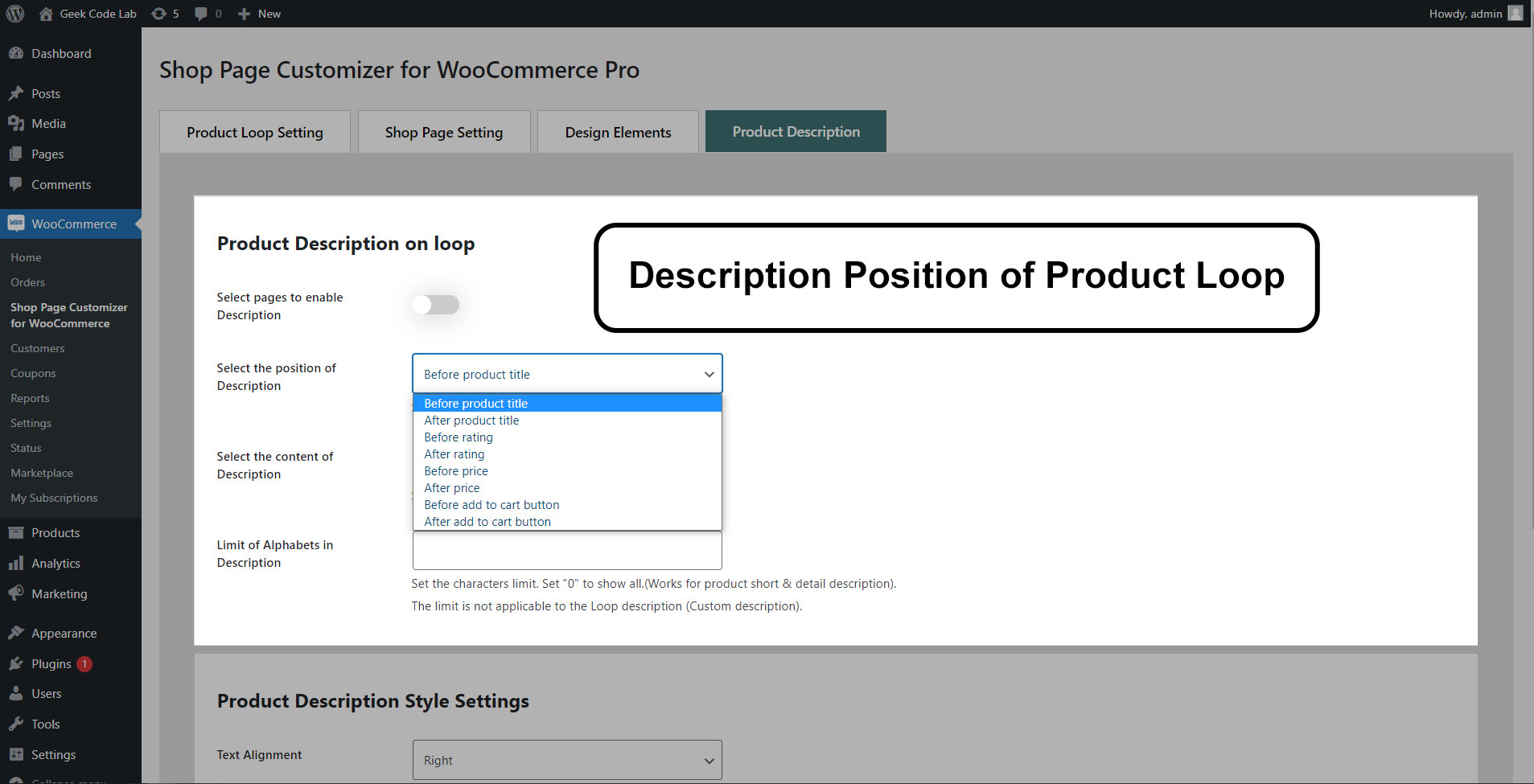Viewport: 1534px width, 784px height.
Task: Click the Plugins update count badge
Action: 84,664
